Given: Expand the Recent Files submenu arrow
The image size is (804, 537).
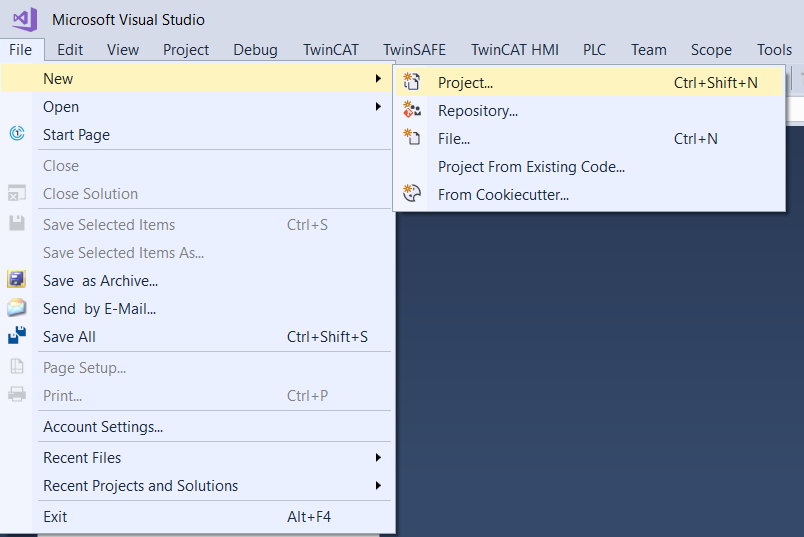Looking at the screenshot, I should click(x=378, y=458).
